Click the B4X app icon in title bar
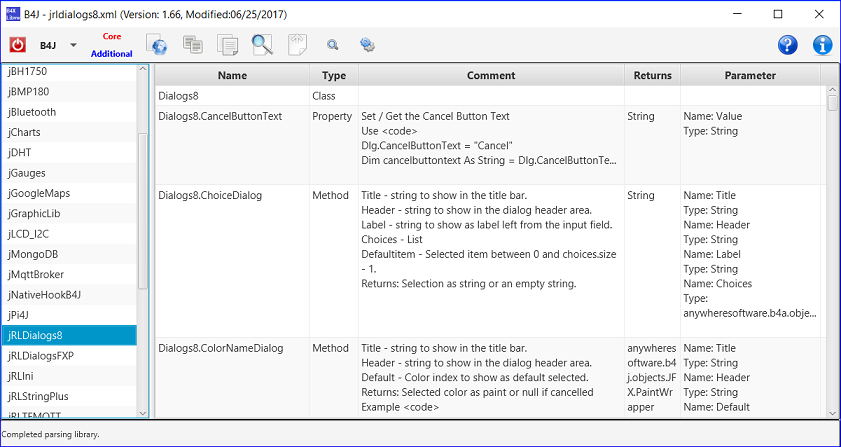The height and width of the screenshot is (447, 841). coord(12,14)
